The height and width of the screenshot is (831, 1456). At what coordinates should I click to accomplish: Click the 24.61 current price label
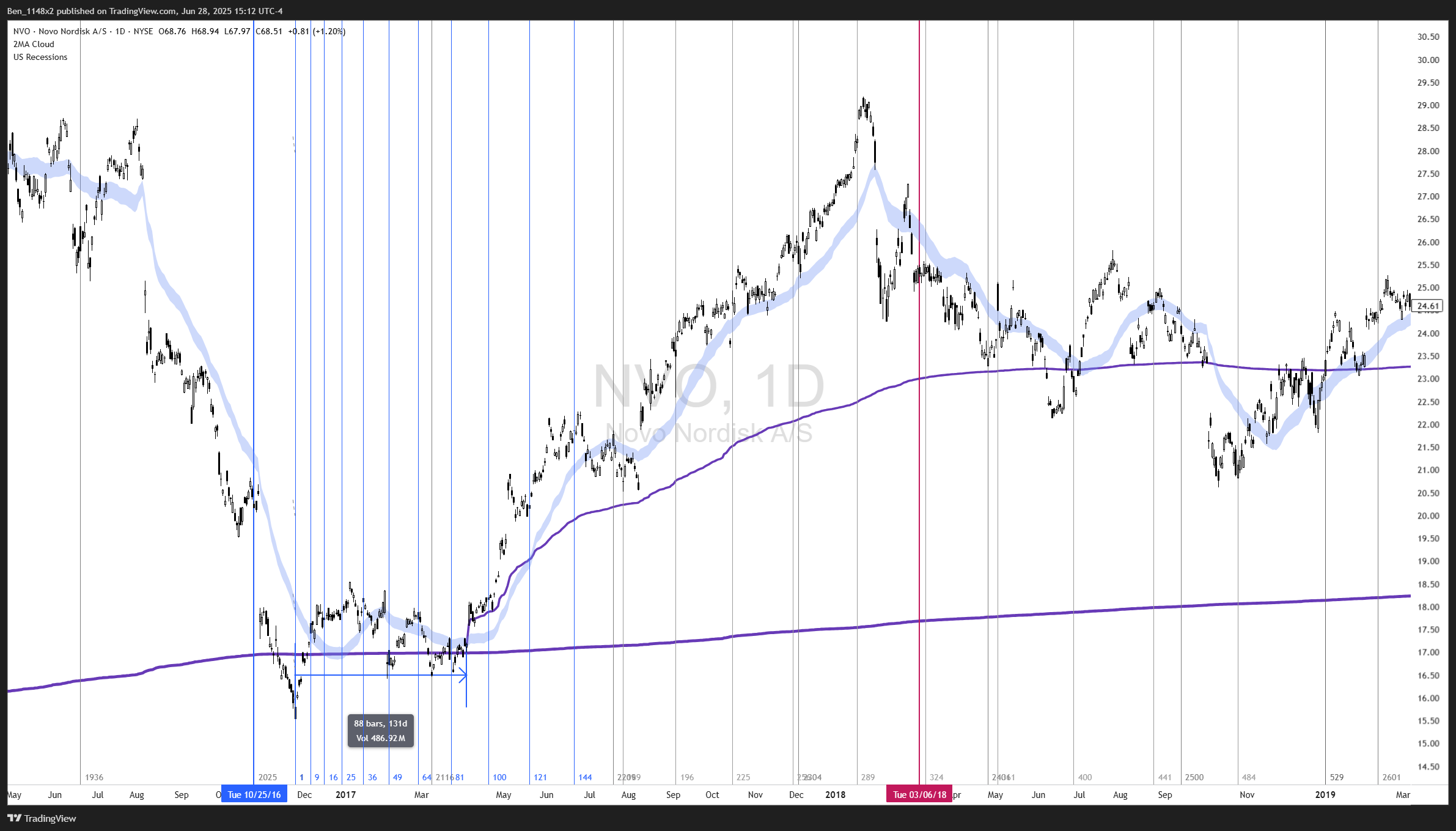(1428, 306)
